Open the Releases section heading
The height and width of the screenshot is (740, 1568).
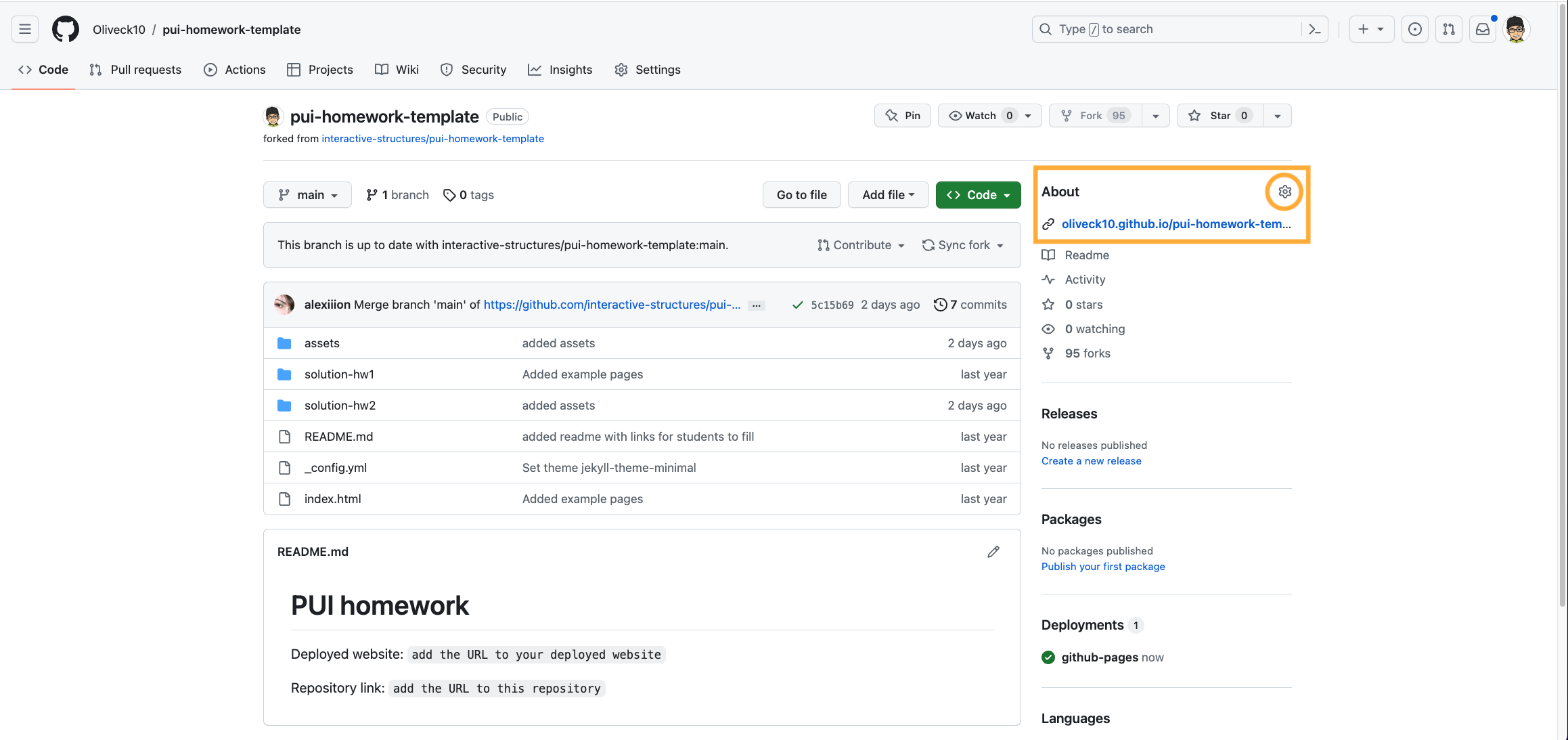tap(1069, 414)
